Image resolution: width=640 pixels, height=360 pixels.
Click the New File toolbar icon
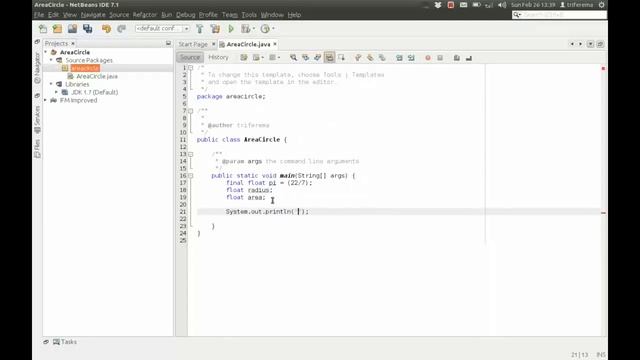click(x=43, y=29)
